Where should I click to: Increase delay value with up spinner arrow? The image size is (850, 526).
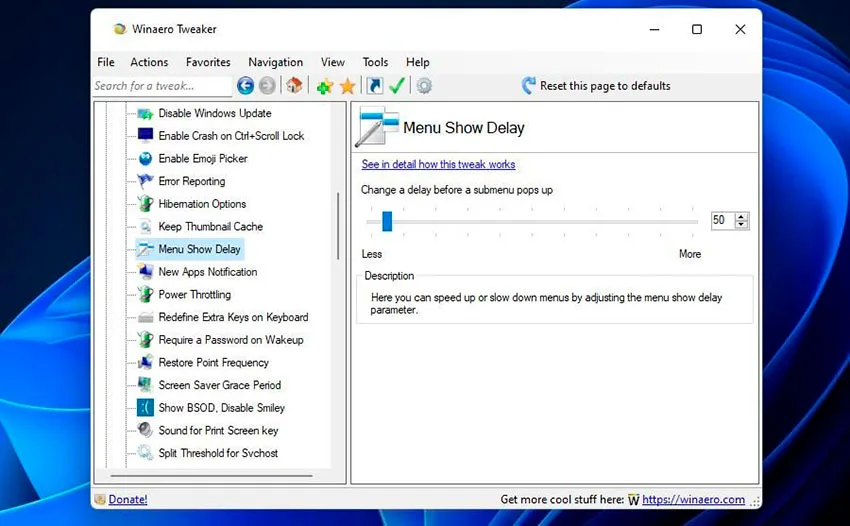point(741,216)
